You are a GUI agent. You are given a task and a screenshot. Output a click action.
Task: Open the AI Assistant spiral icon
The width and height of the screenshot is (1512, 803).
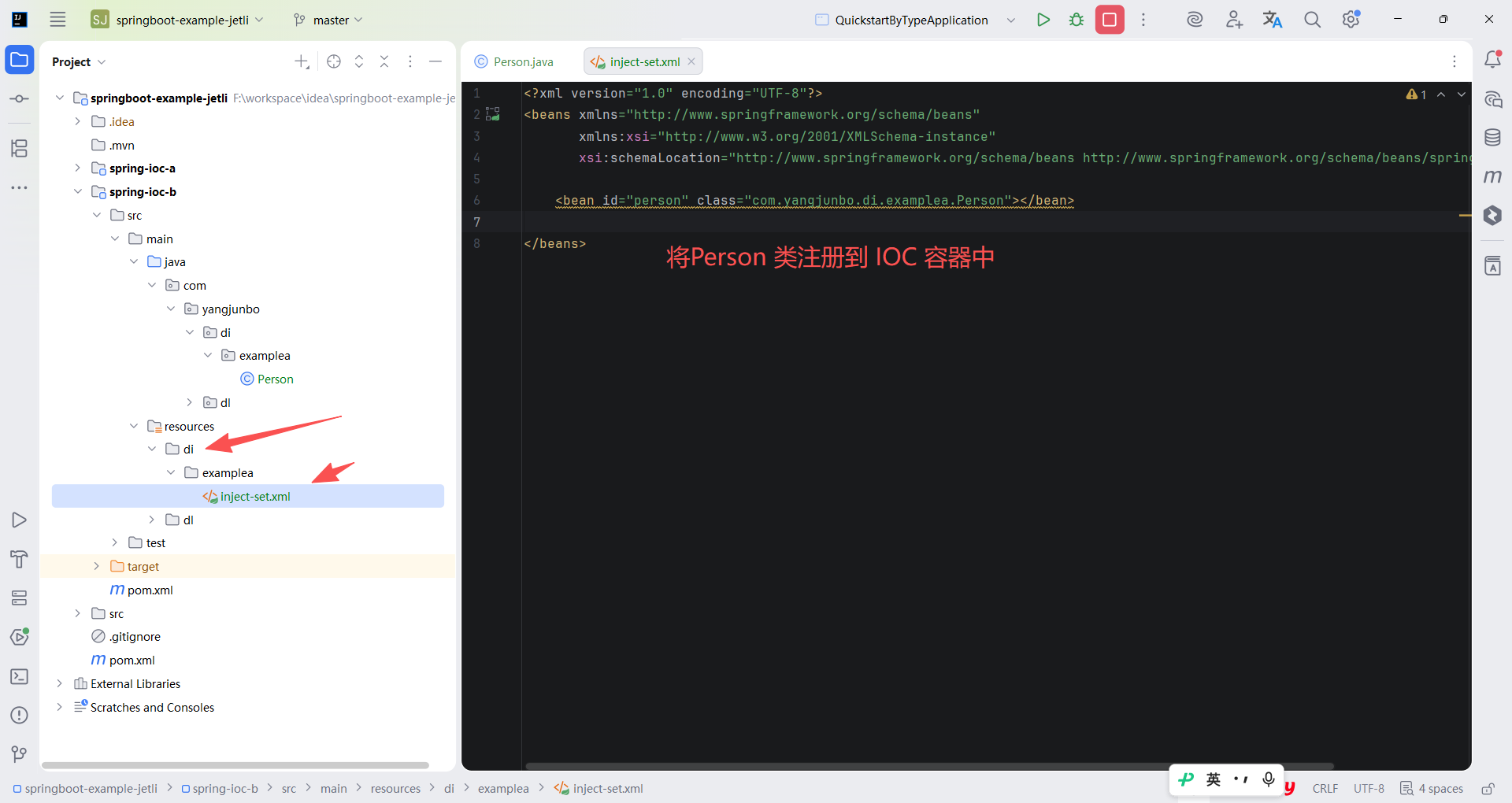(1195, 20)
